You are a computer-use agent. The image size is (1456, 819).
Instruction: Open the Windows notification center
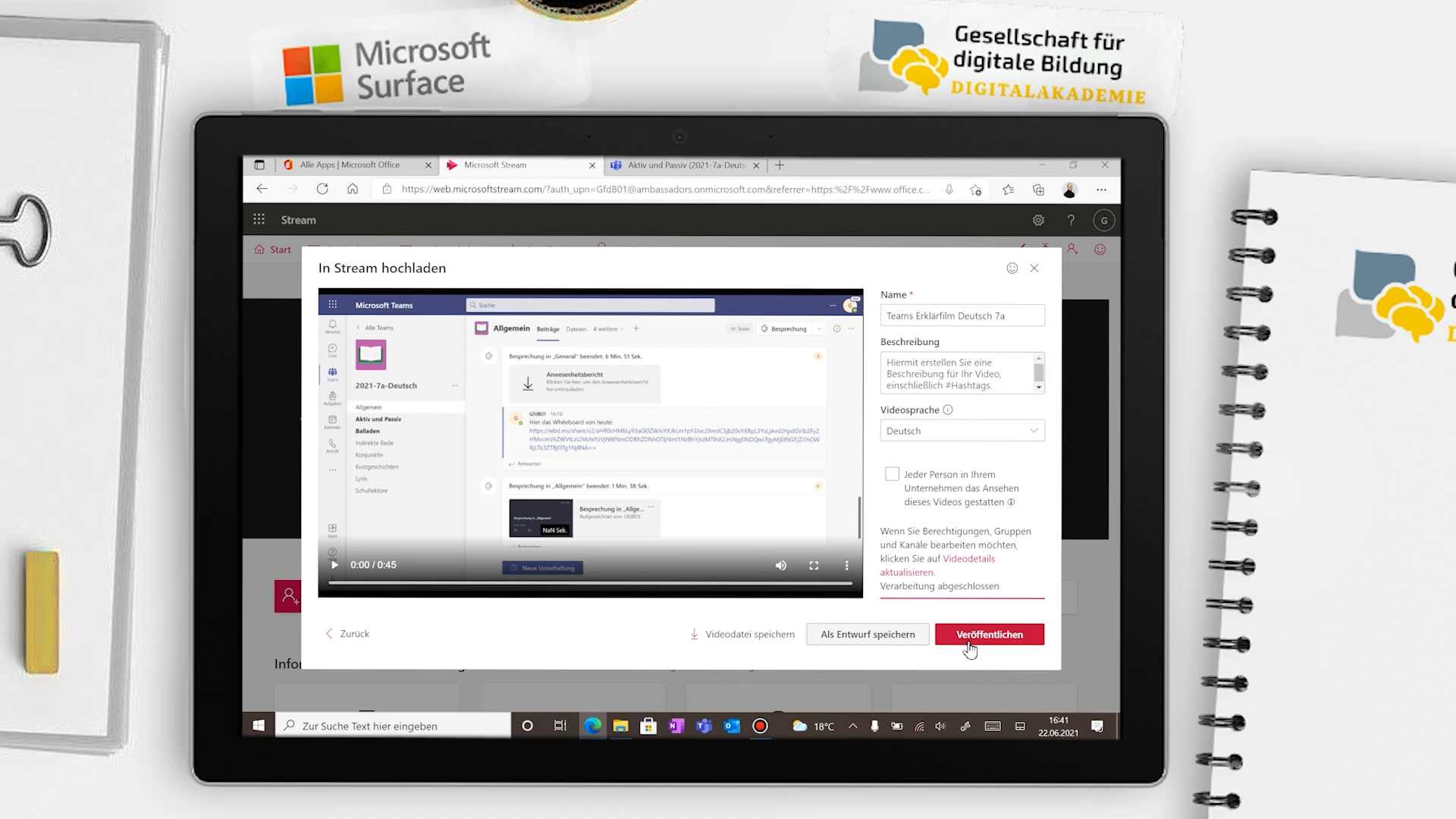click(1097, 726)
